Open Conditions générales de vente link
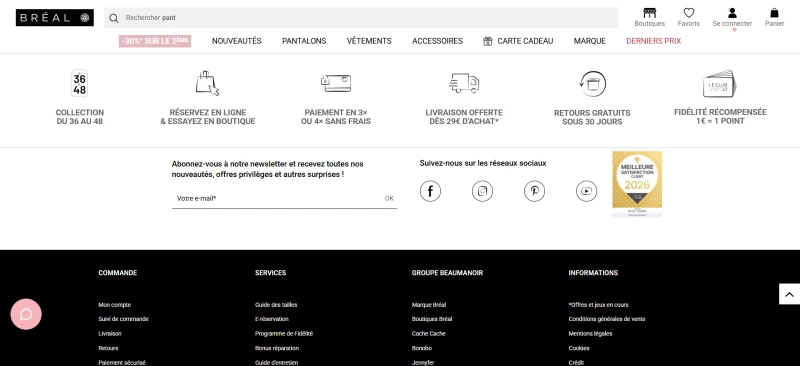 [x=607, y=319]
